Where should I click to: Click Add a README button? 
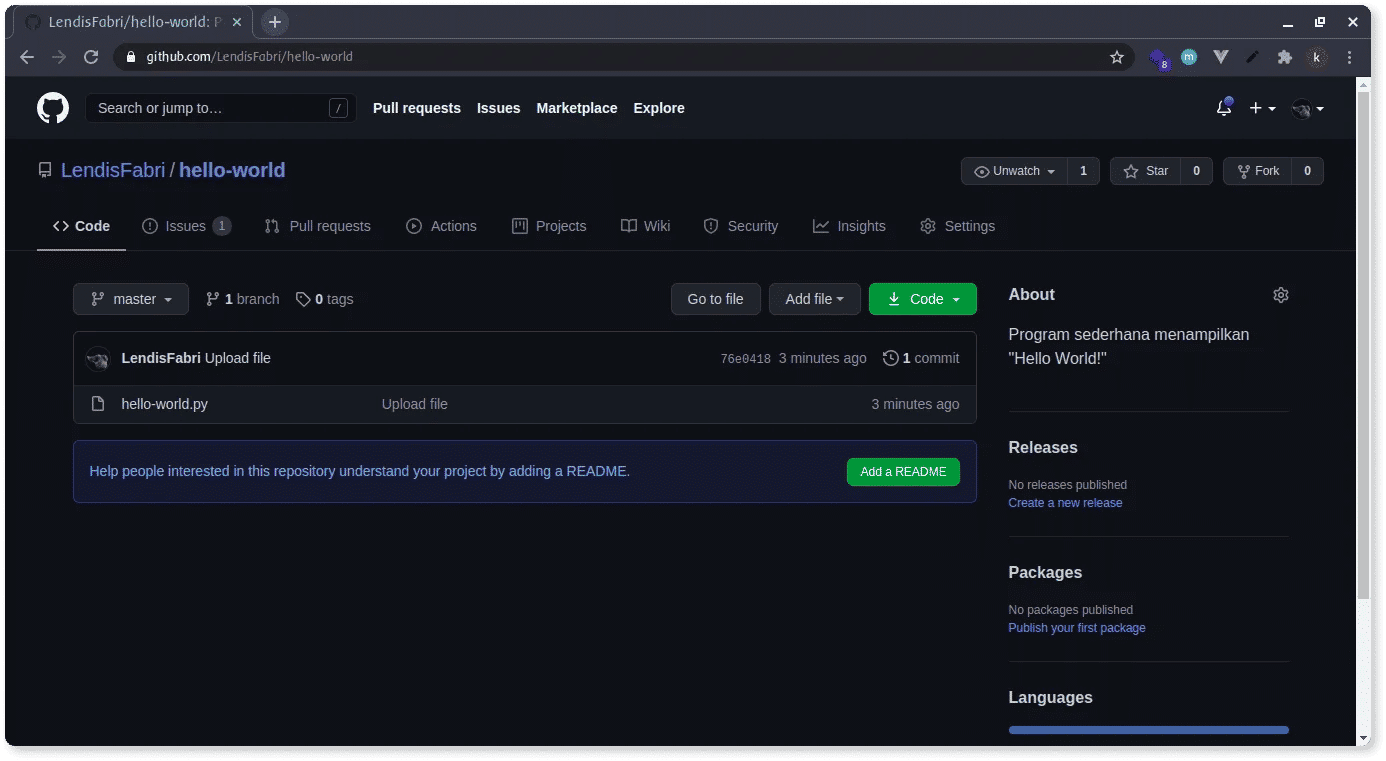[x=903, y=472]
